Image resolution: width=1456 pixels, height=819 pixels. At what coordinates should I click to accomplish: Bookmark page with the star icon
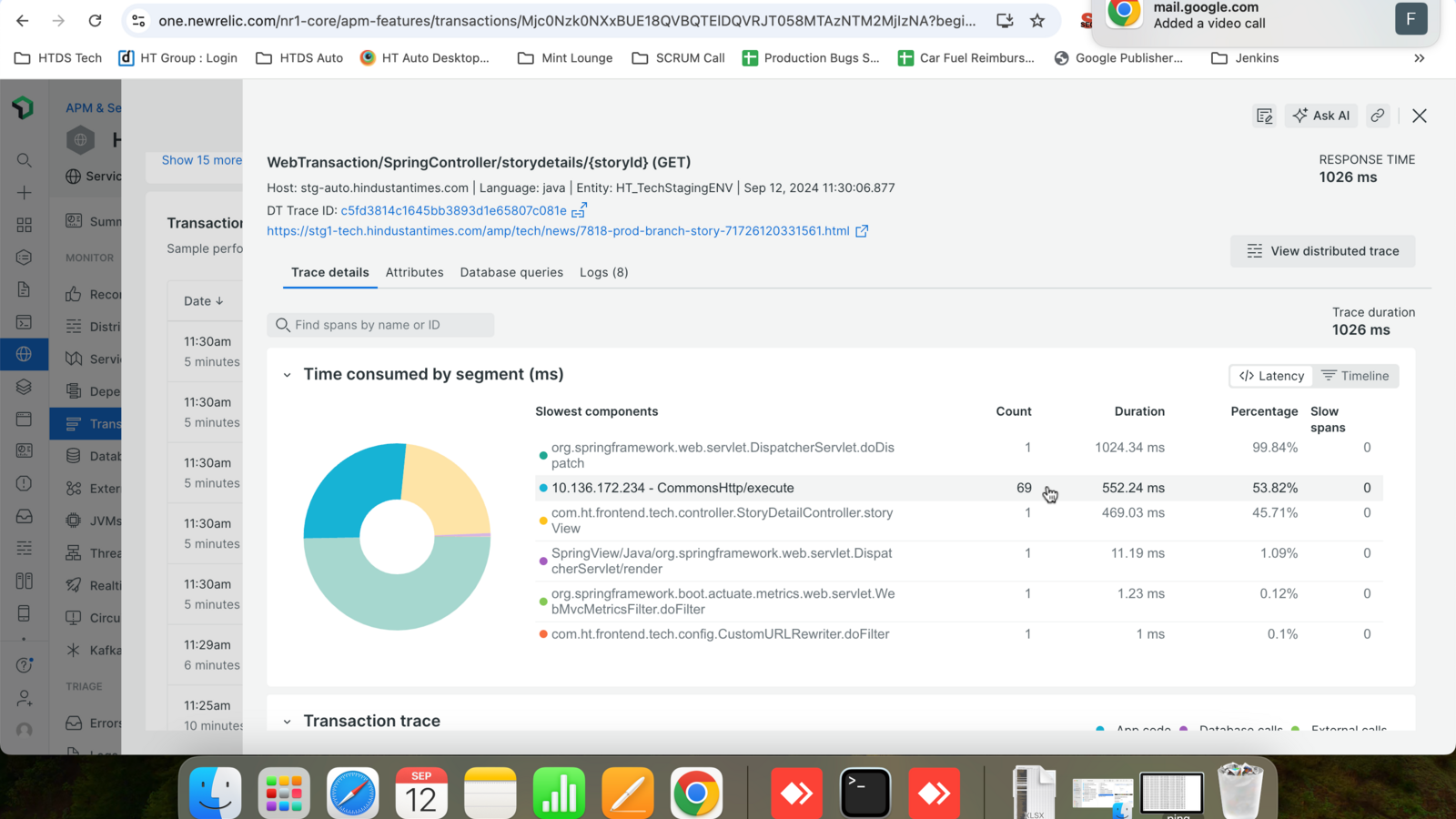[1037, 20]
